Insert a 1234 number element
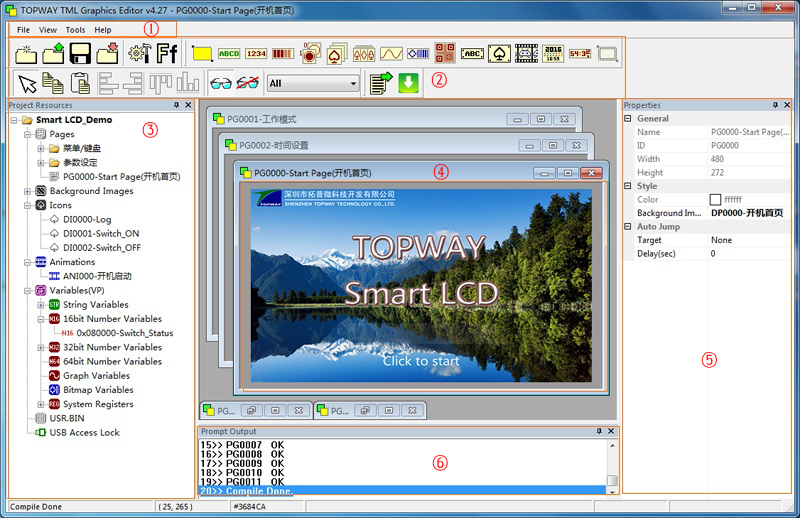Image resolution: width=800 pixels, height=518 pixels. coord(256,54)
